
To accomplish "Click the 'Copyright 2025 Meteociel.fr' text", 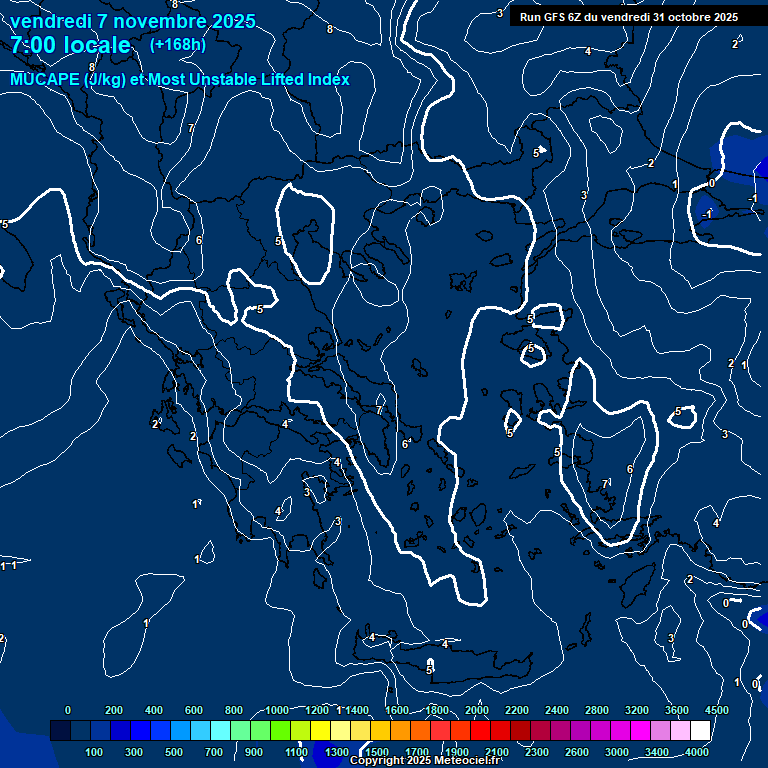I will [425, 760].
